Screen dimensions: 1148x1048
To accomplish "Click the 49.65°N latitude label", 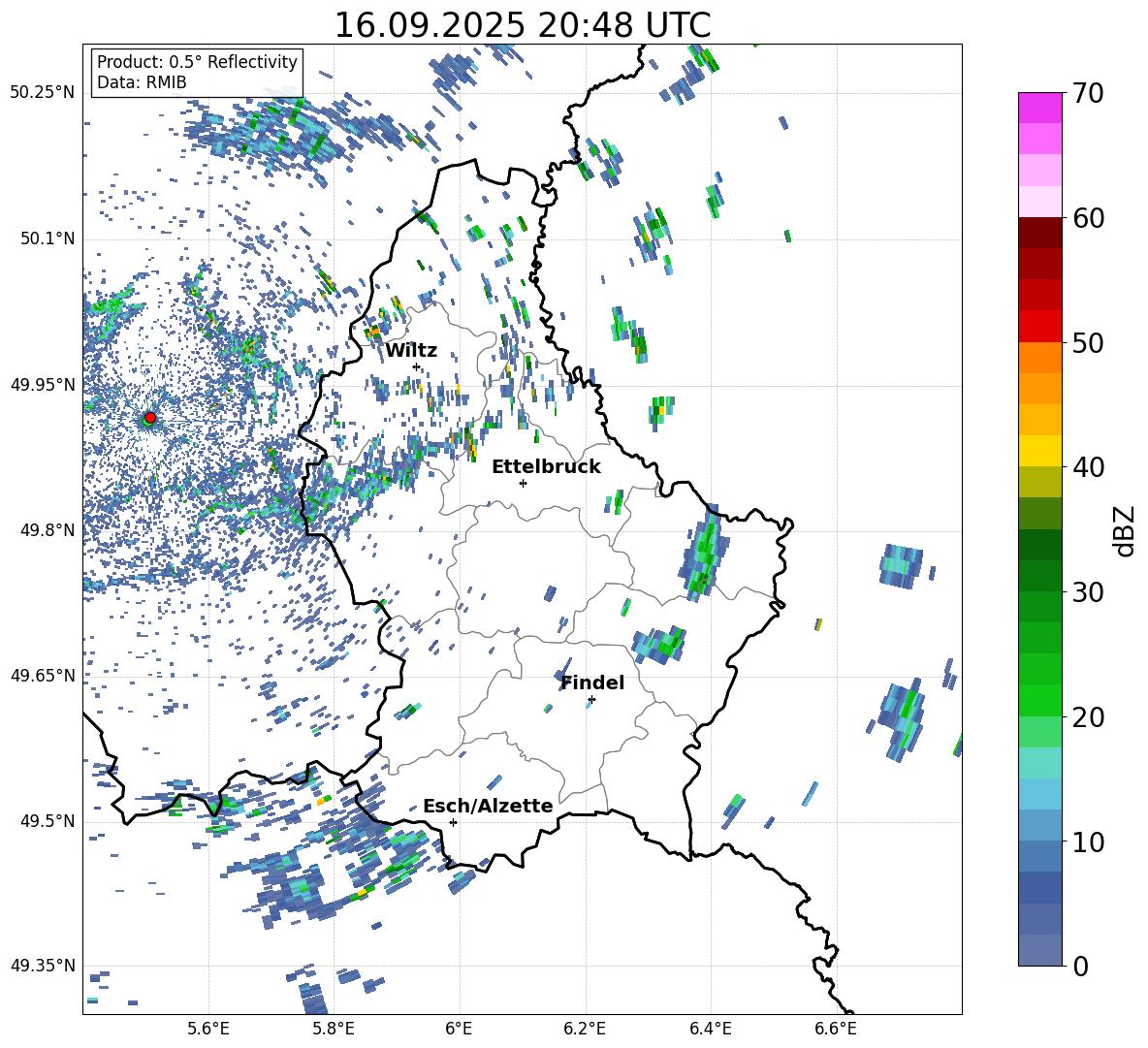I will click(x=43, y=675).
